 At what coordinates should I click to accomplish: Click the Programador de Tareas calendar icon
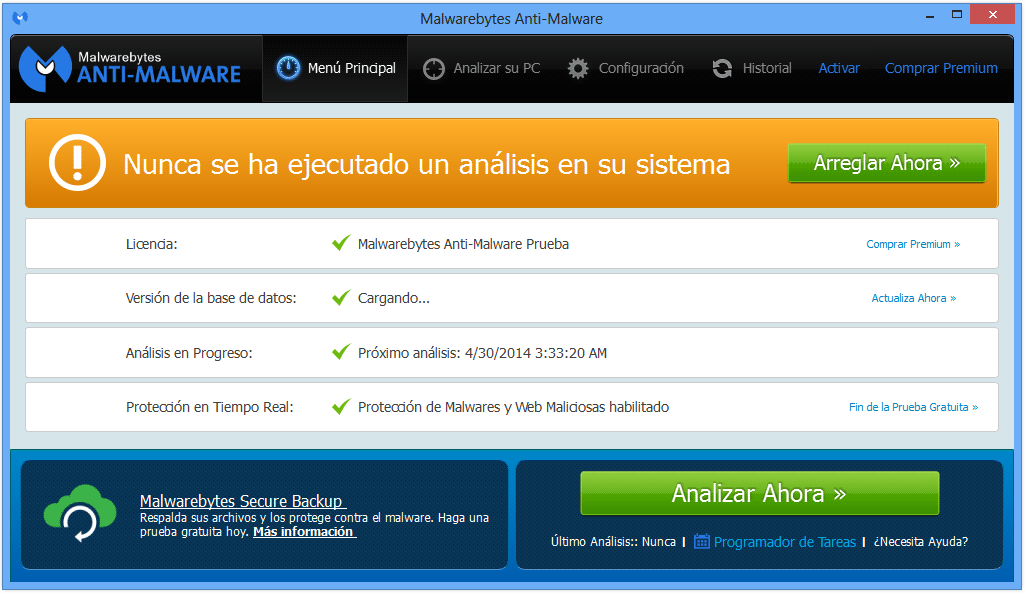pyautogui.click(x=701, y=542)
